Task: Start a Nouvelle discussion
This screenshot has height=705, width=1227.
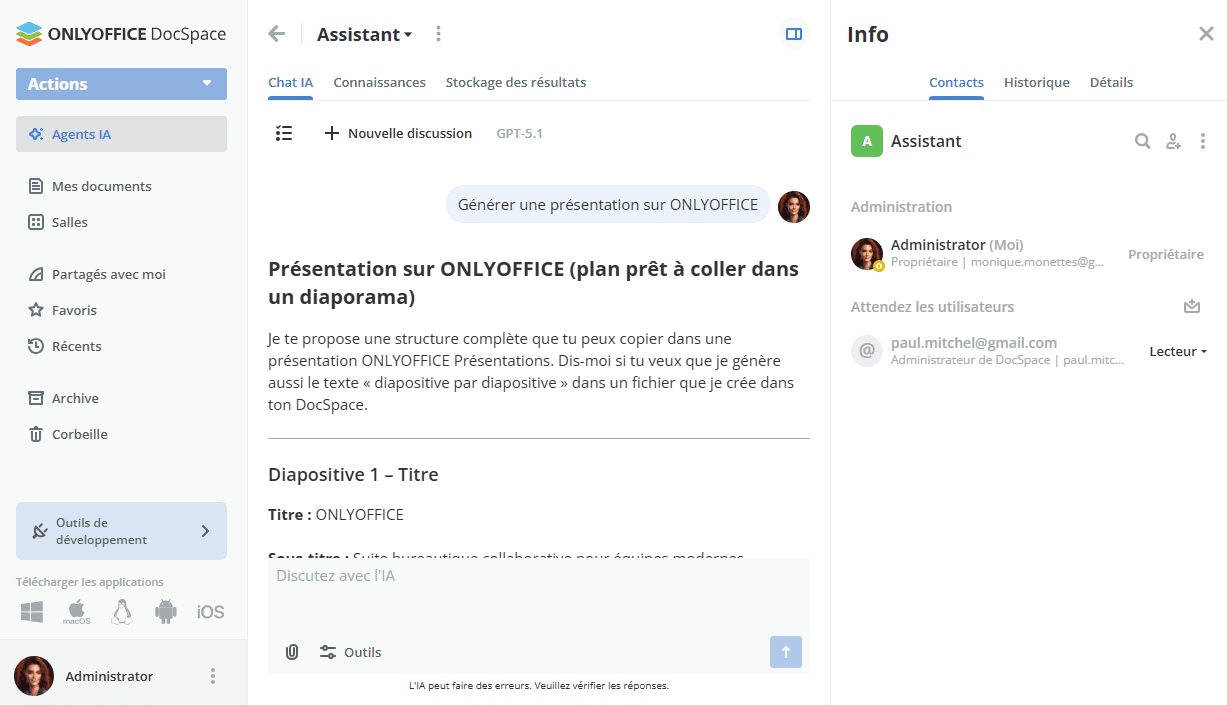Action: 398,133
